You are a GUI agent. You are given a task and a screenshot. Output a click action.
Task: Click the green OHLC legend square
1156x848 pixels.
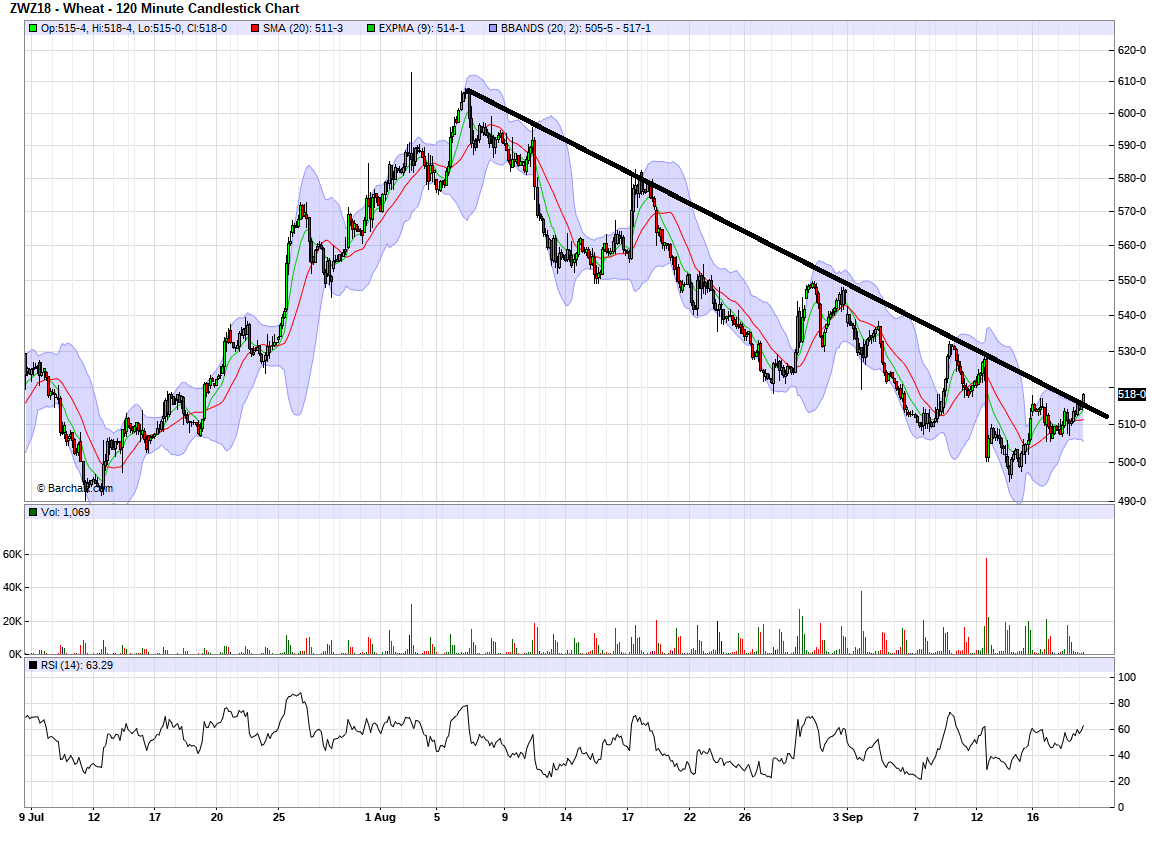tap(33, 28)
